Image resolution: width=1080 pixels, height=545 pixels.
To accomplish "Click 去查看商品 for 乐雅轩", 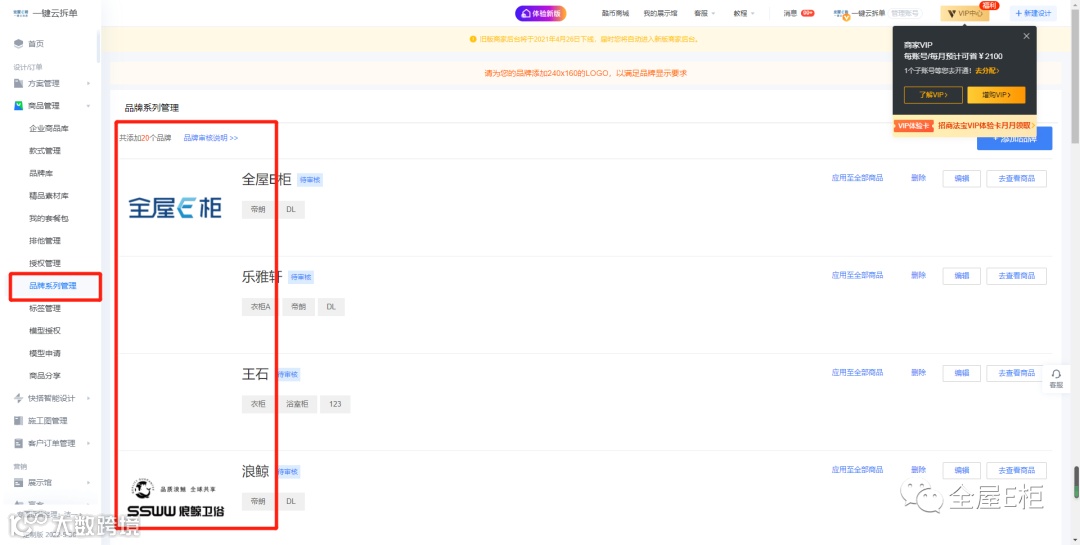I will 1016,276.
